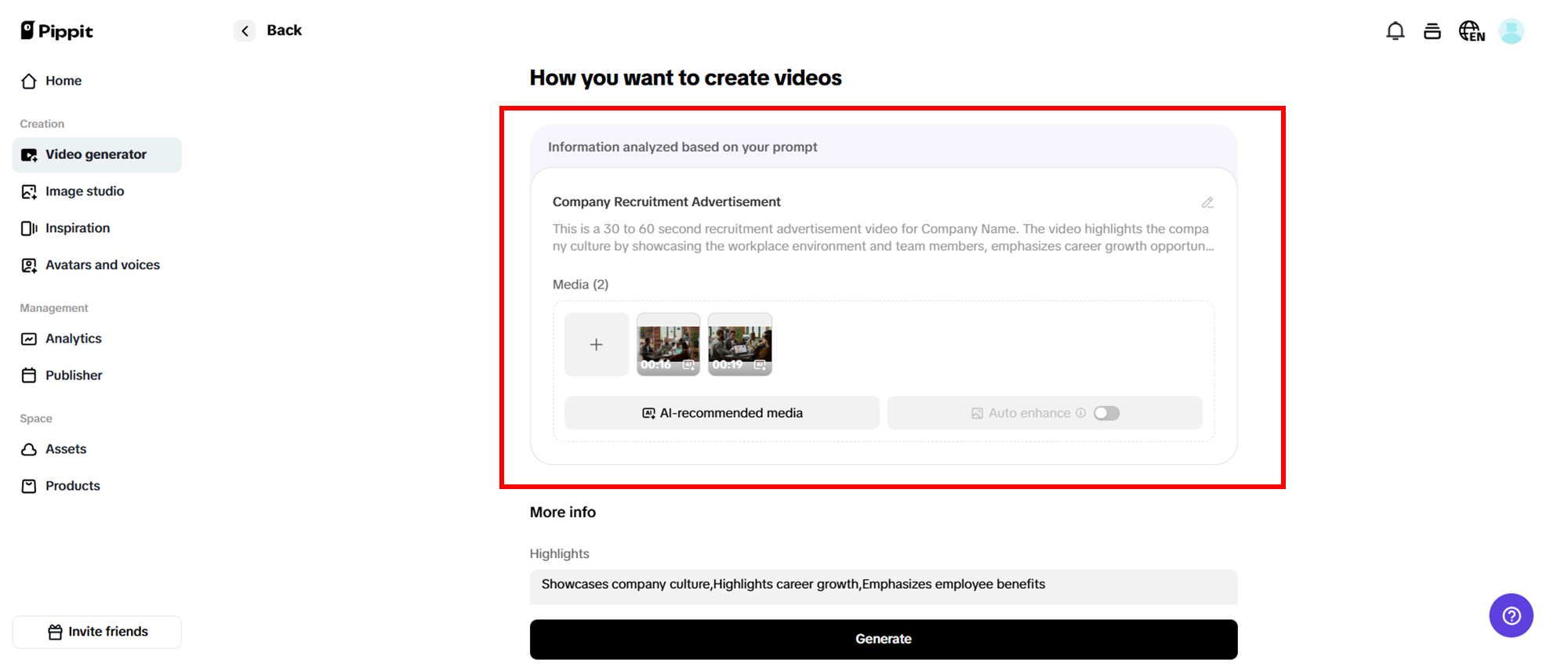Toggle the Auto enhance switch
This screenshot has width=1568, height=667.
1106,413
